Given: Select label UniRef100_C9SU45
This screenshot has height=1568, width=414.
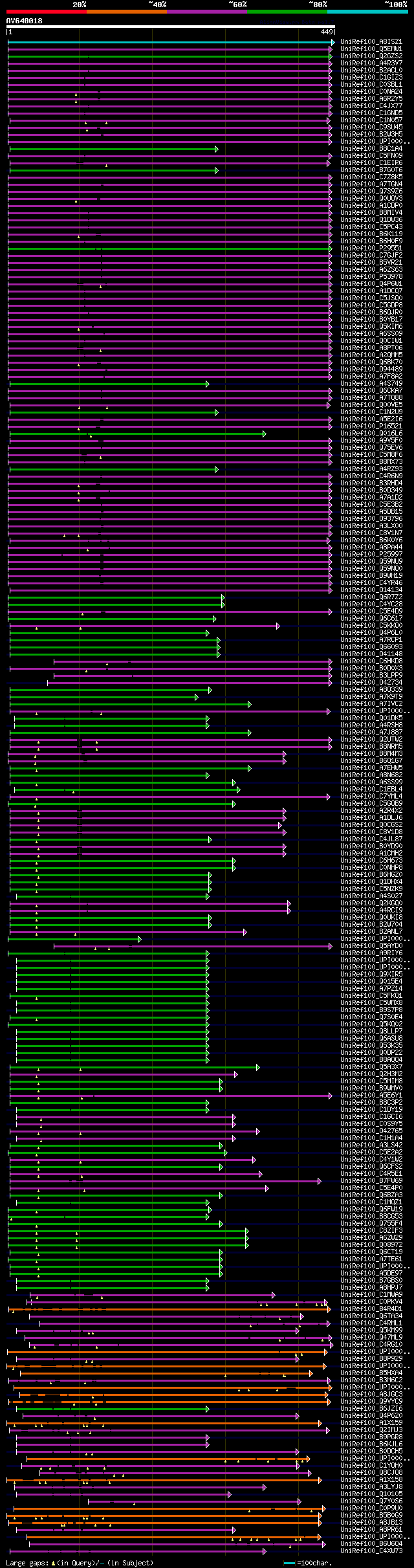Looking at the screenshot, I should (371, 127).
